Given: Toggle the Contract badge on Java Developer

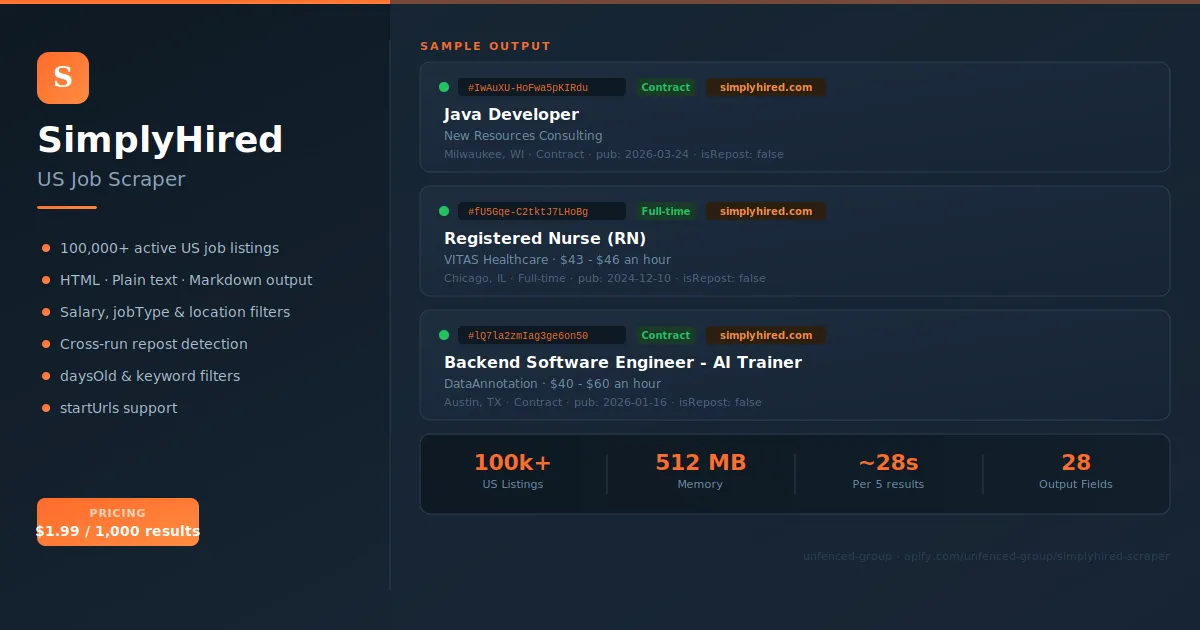Looking at the screenshot, I should 666,87.
